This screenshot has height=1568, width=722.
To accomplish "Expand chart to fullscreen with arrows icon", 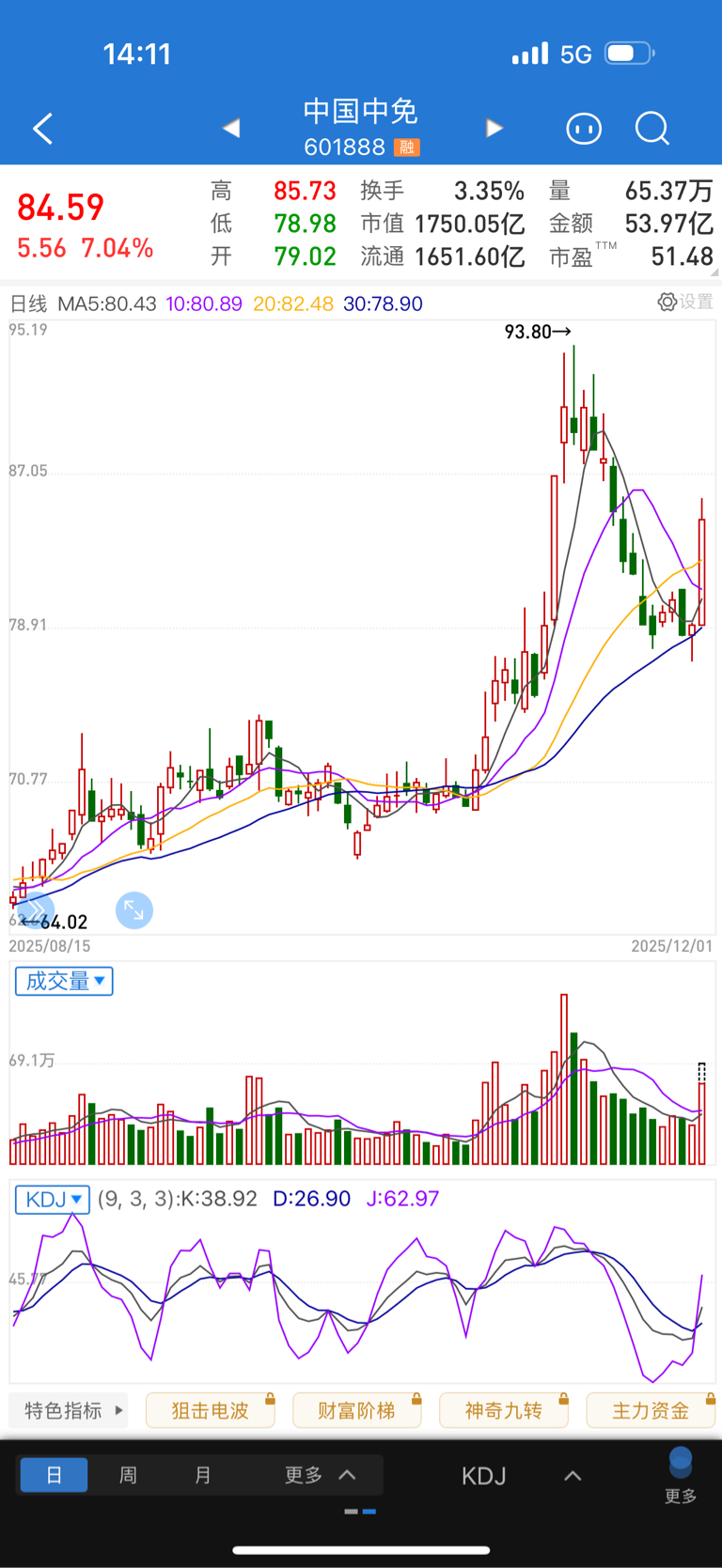I will 133,910.
